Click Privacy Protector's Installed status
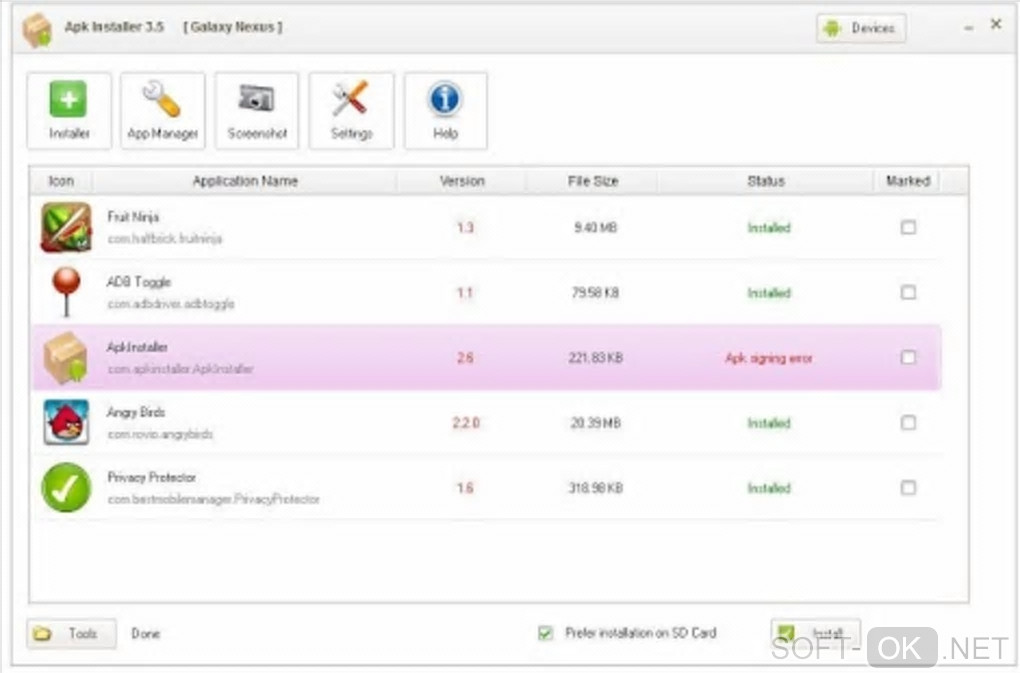This screenshot has height=673, width=1020. [769, 488]
